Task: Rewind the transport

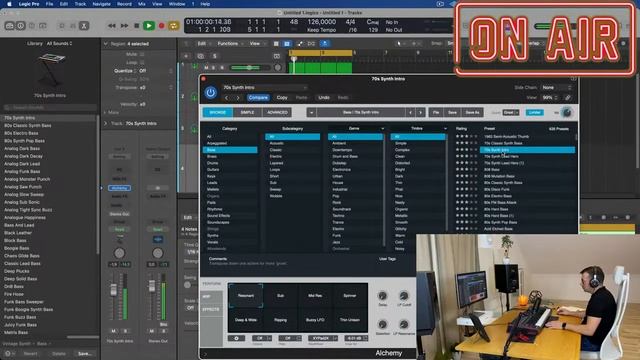Action: click(111, 26)
